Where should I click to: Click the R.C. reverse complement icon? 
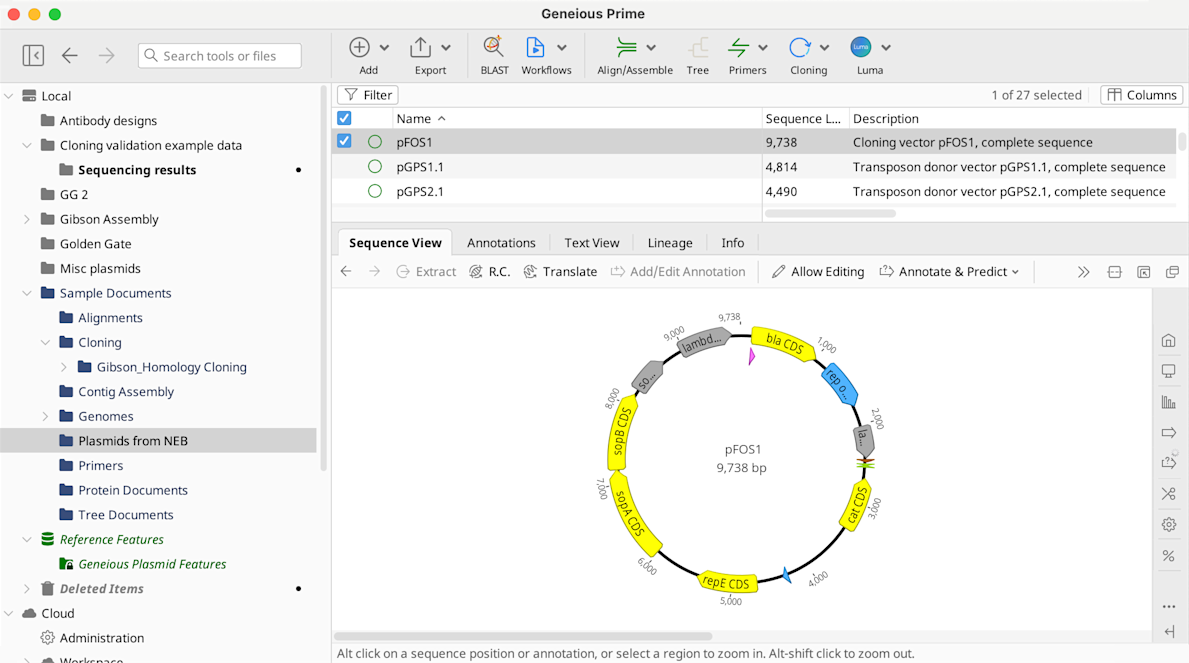click(x=476, y=272)
